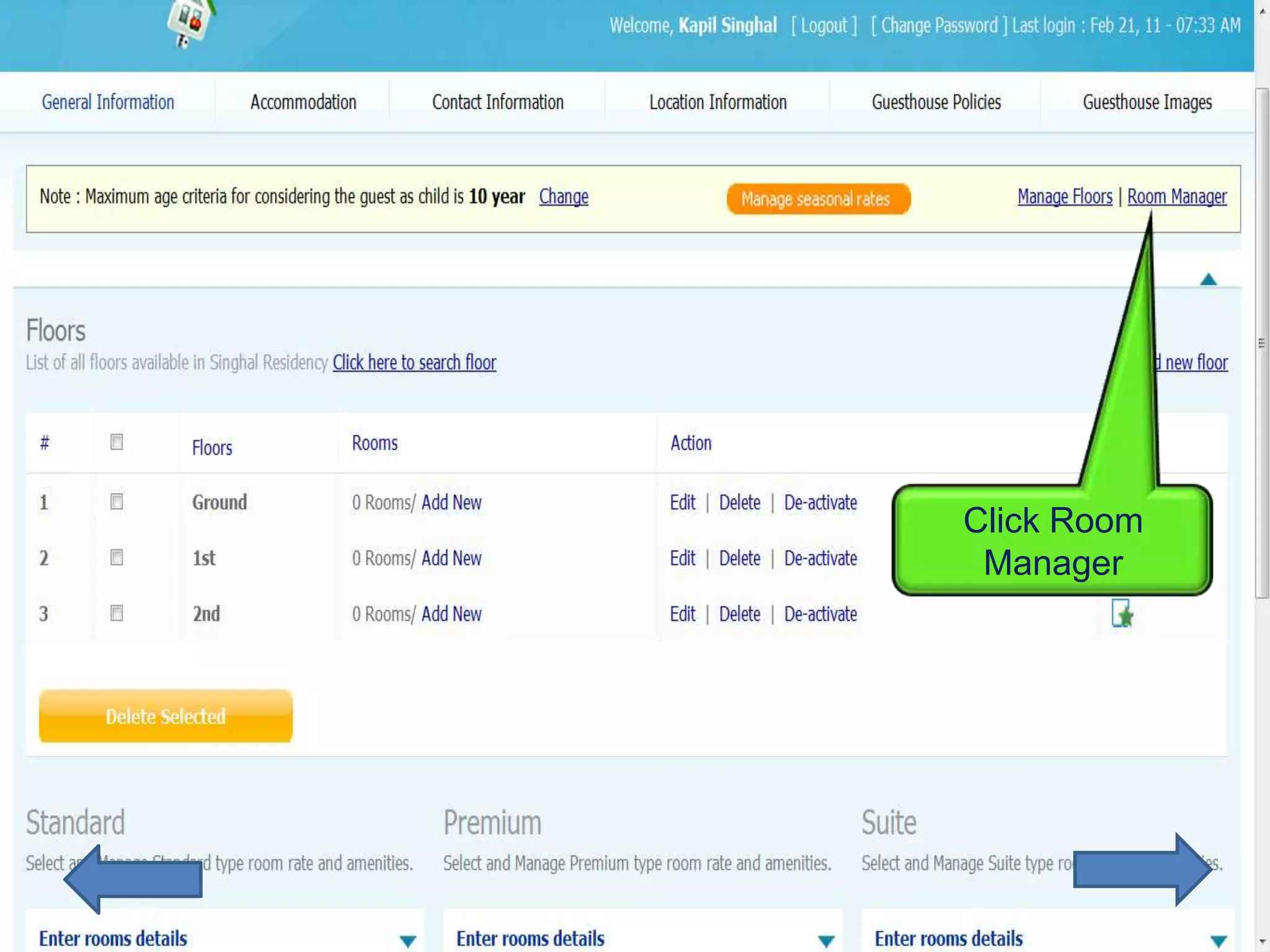Image resolution: width=1270 pixels, height=952 pixels.
Task: Open the Guesthouse Policies tab
Action: (x=936, y=102)
